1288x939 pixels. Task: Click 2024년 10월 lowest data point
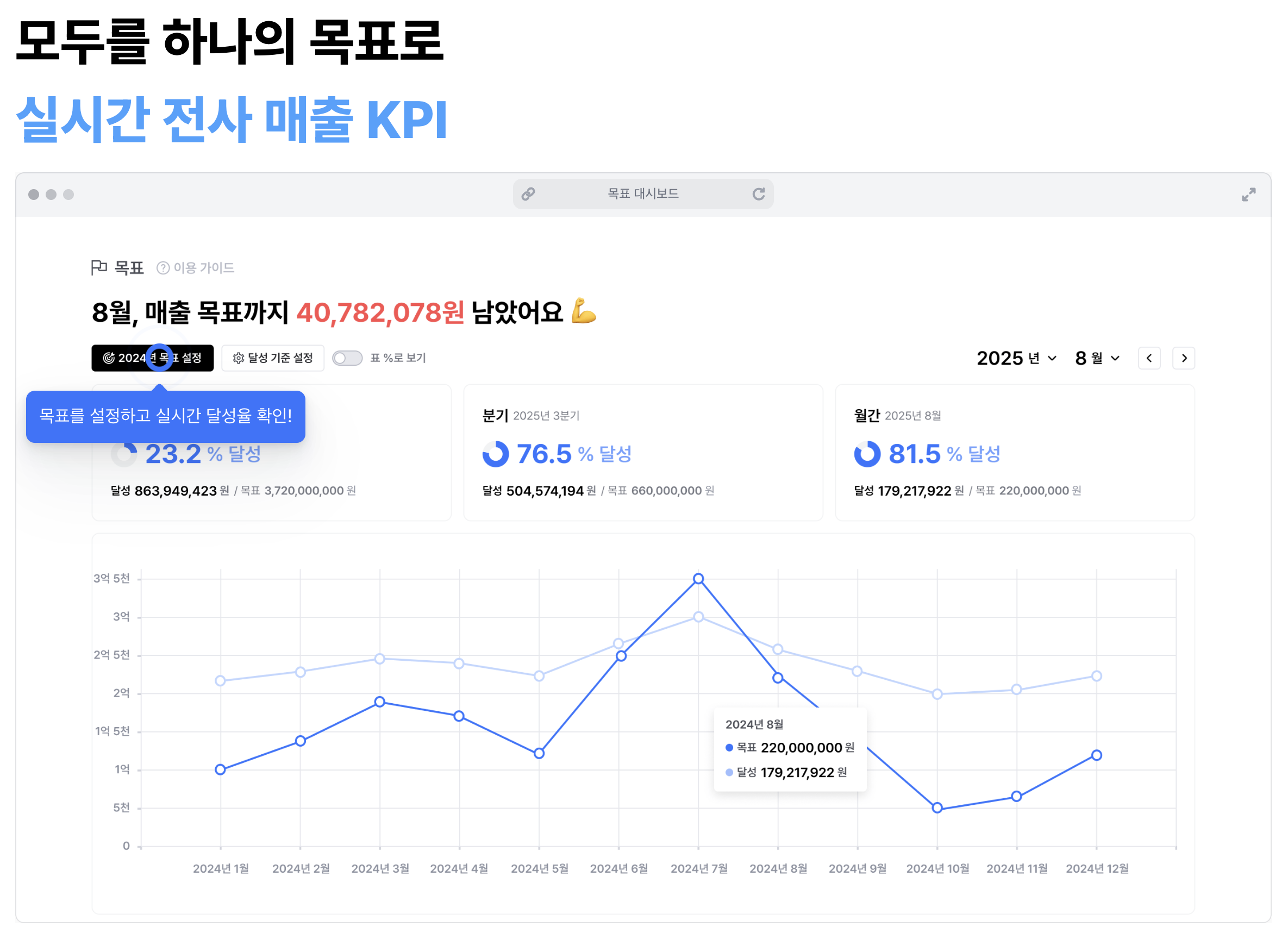coord(937,808)
